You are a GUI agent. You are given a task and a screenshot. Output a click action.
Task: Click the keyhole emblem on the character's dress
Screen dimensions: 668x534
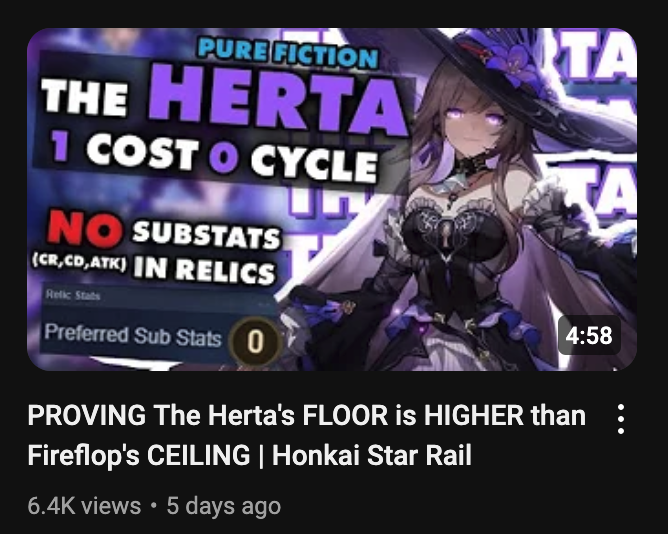pyautogui.click(x=446, y=236)
